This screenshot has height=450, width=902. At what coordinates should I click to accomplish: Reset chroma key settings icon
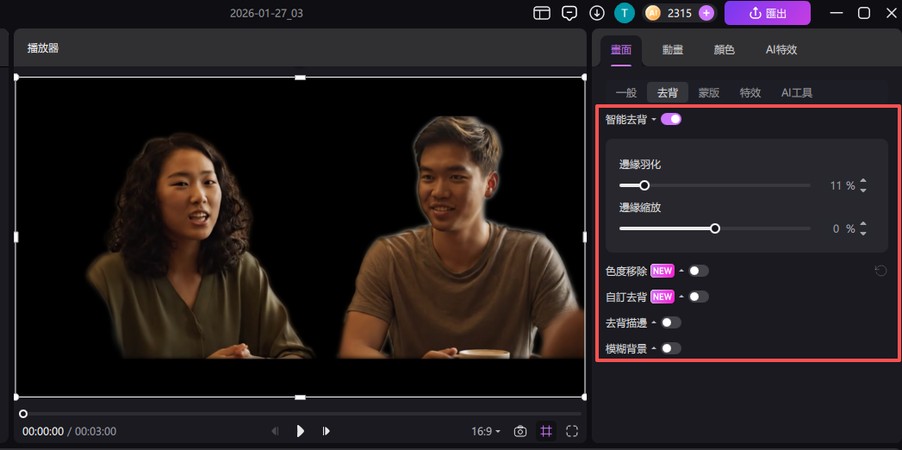click(881, 270)
